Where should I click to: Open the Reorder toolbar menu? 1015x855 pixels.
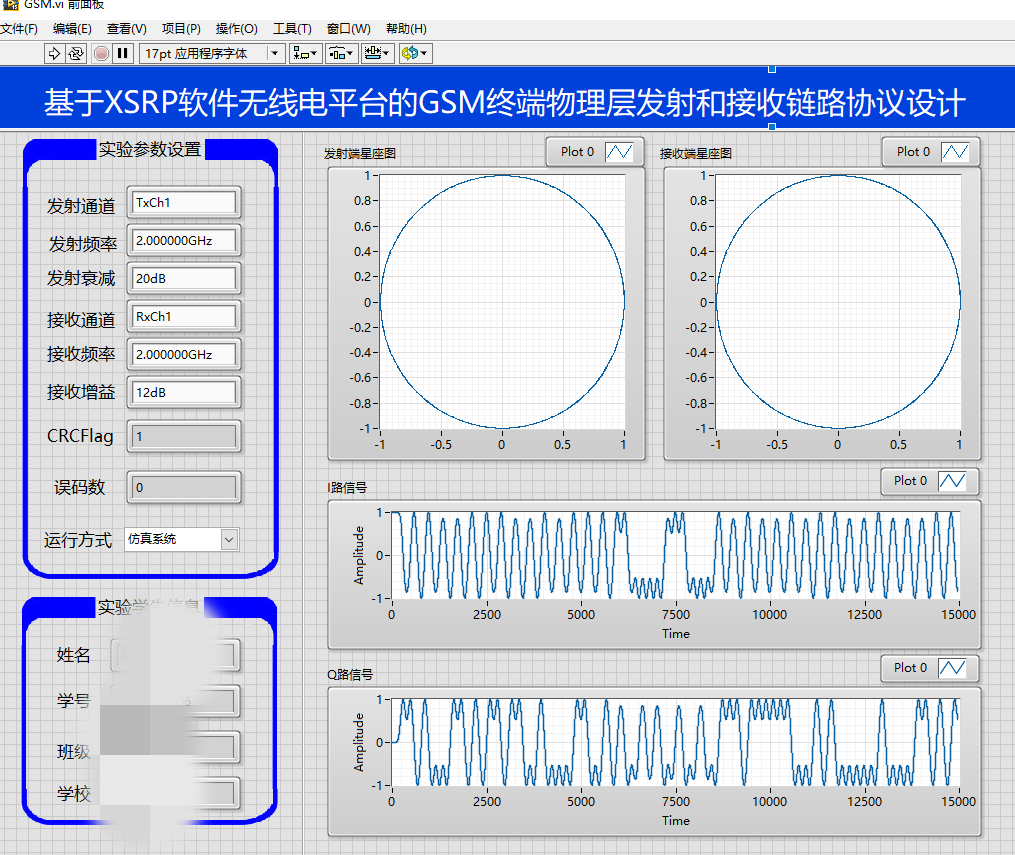[415, 53]
